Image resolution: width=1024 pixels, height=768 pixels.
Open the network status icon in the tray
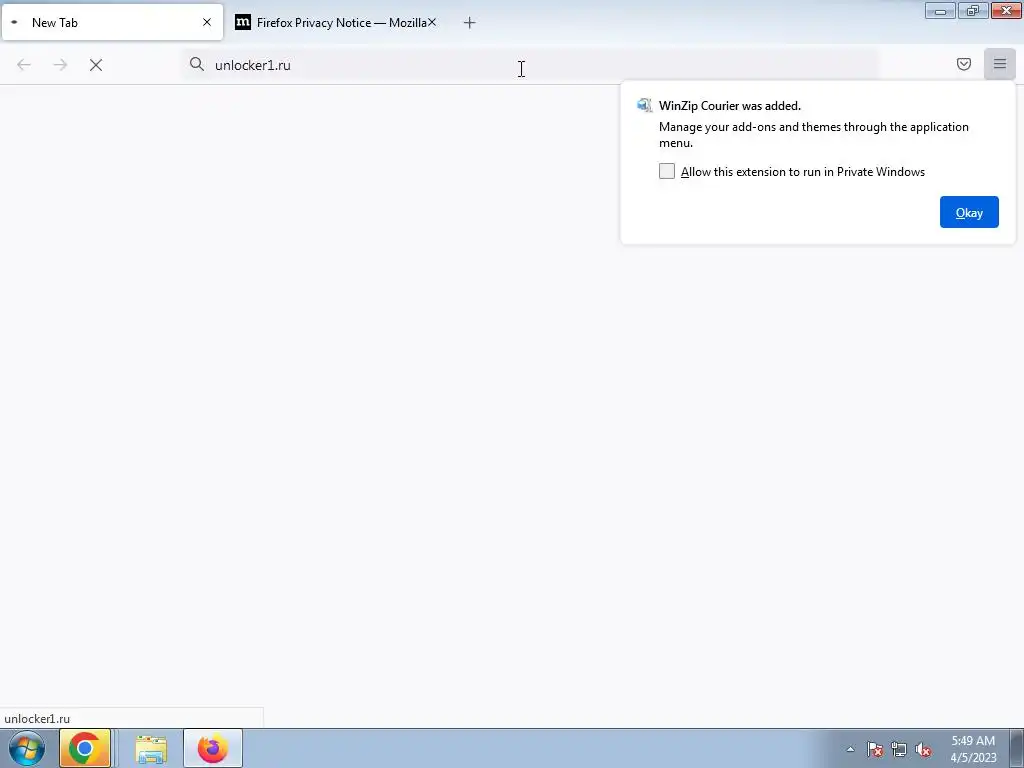(x=899, y=750)
